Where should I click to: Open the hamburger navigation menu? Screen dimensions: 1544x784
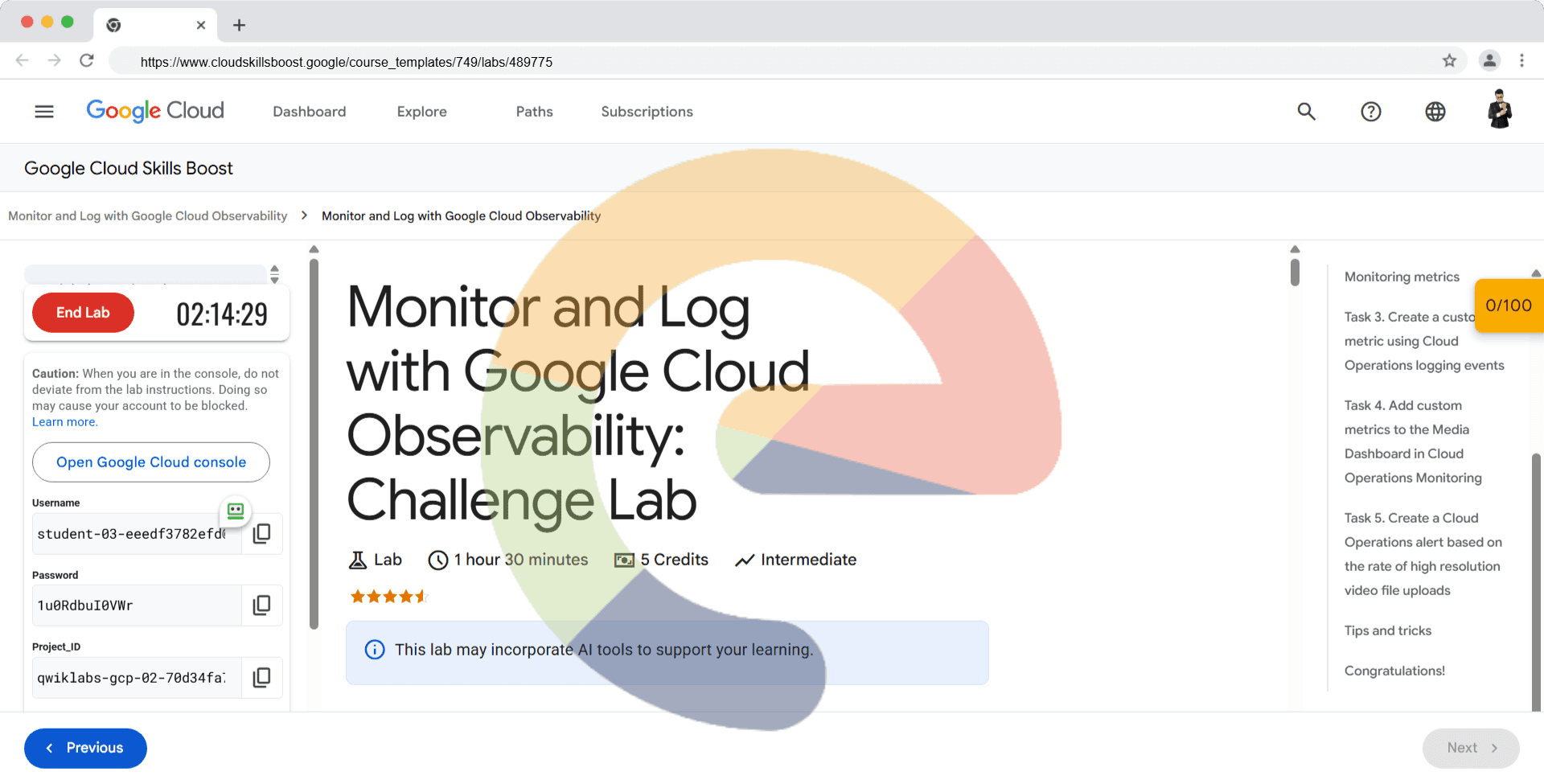click(44, 112)
